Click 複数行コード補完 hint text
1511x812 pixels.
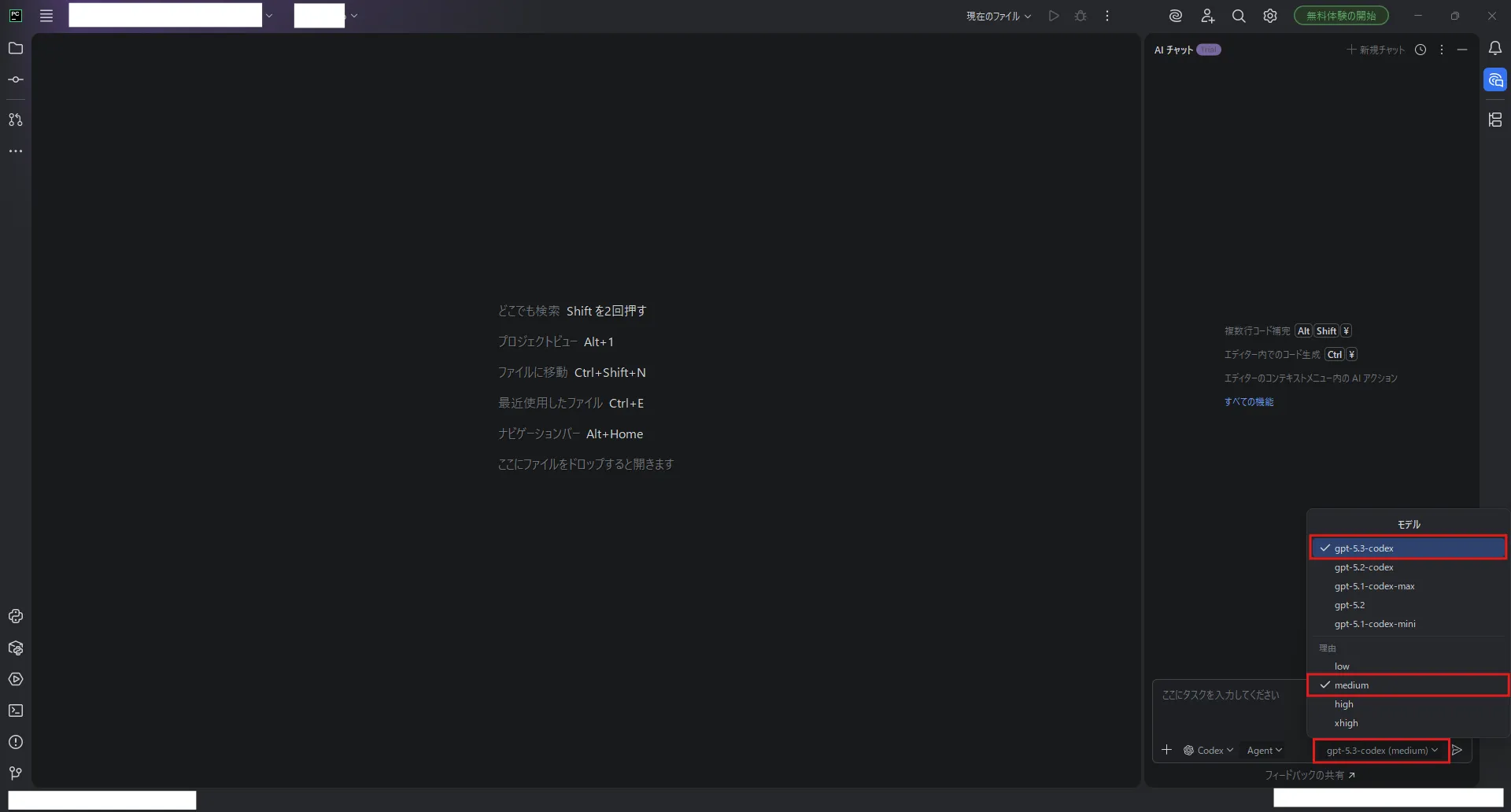point(1257,331)
